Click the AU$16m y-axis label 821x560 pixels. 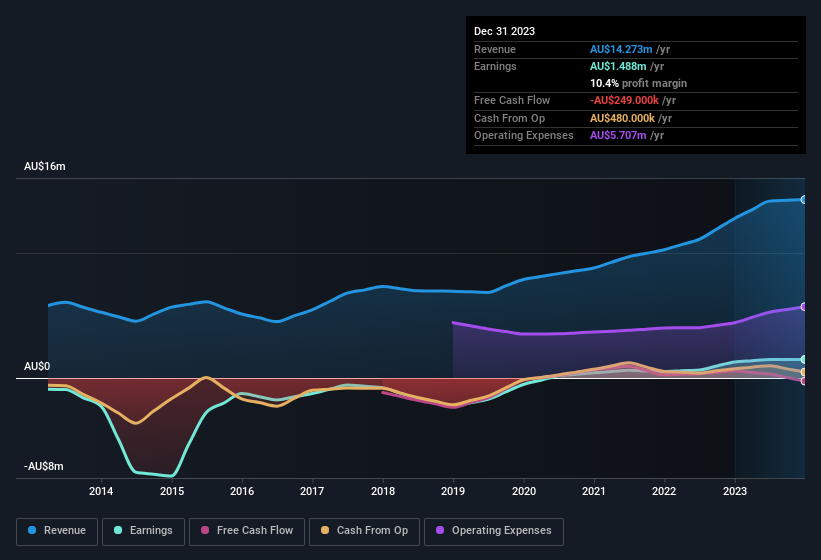point(45,167)
